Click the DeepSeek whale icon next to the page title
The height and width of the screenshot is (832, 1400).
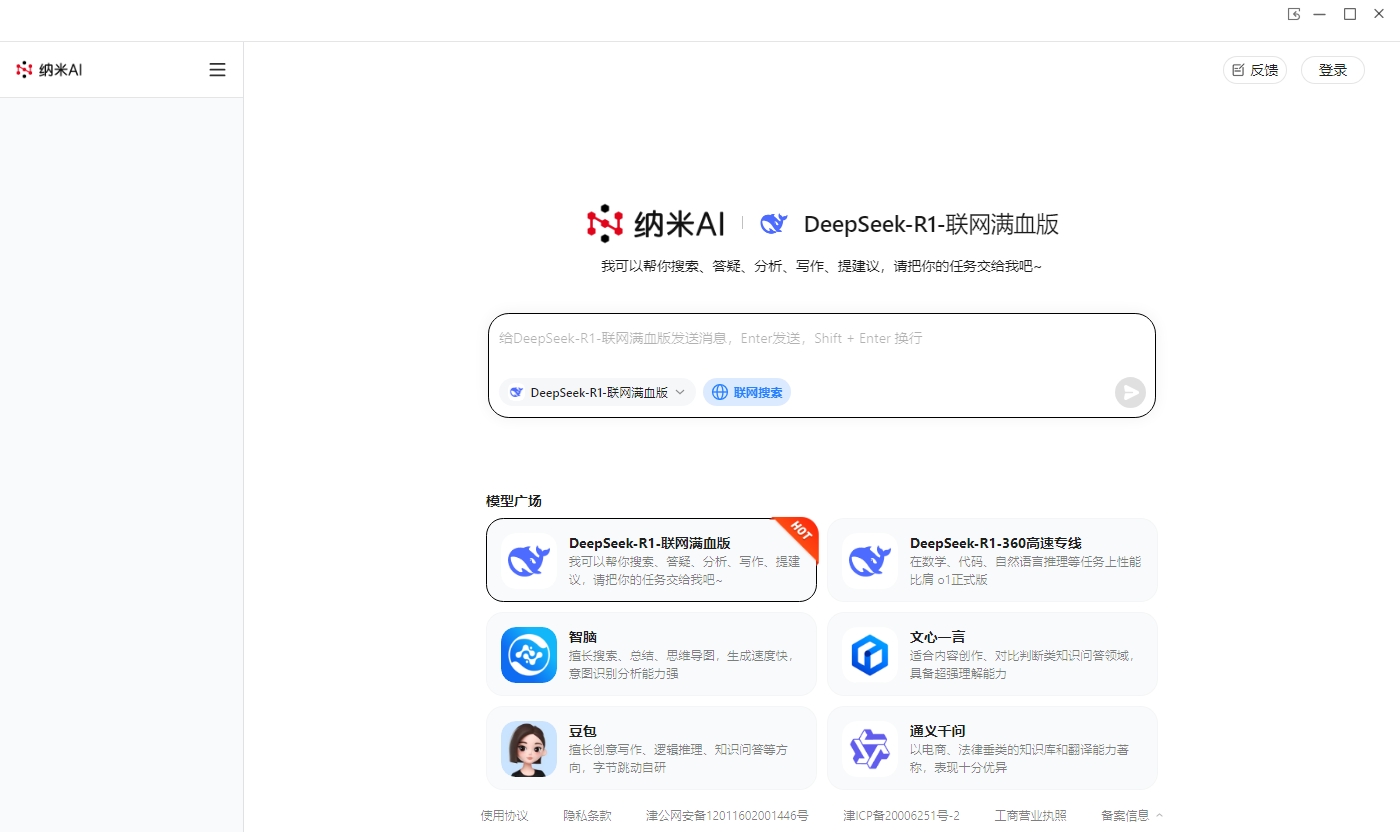tap(773, 224)
